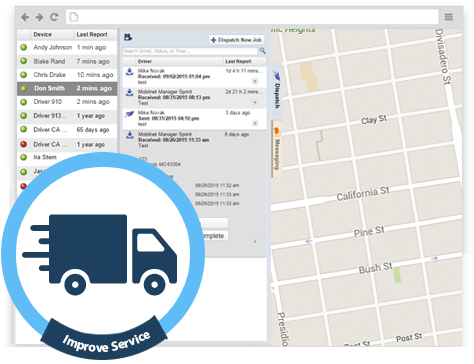474x364 pixels.
Task: Select the Blake Rand device row
Action: (x=67, y=61)
